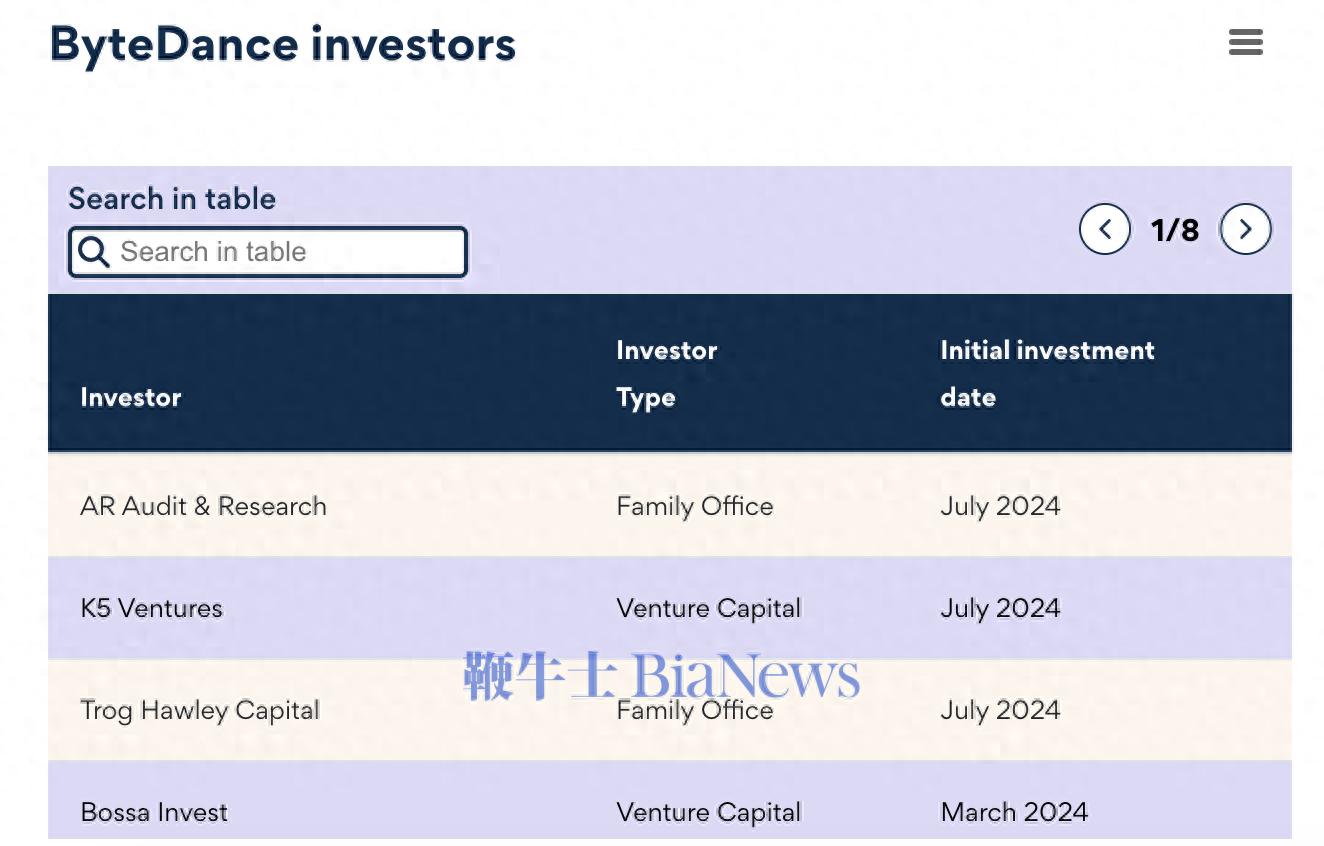Click July 2024 date for AR Audit
The image size is (1324, 846).
(x=1000, y=506)
